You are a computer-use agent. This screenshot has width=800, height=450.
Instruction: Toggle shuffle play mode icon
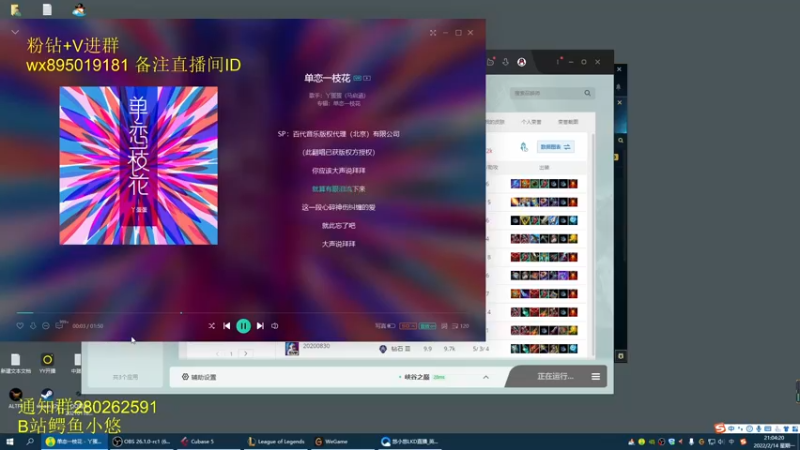coord(211,326)
